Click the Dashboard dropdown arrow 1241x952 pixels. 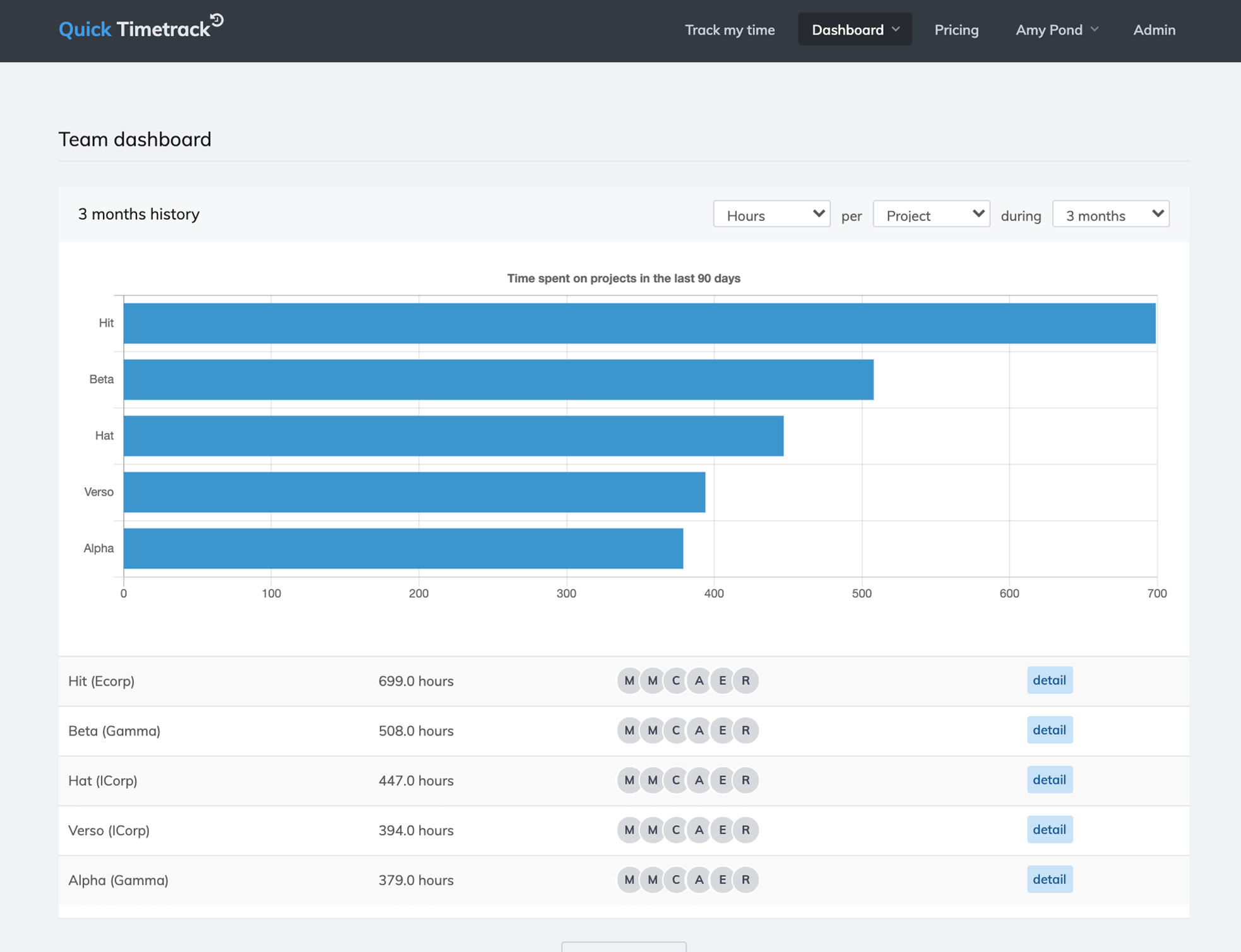pyautogui.click(x=895, y=29)
